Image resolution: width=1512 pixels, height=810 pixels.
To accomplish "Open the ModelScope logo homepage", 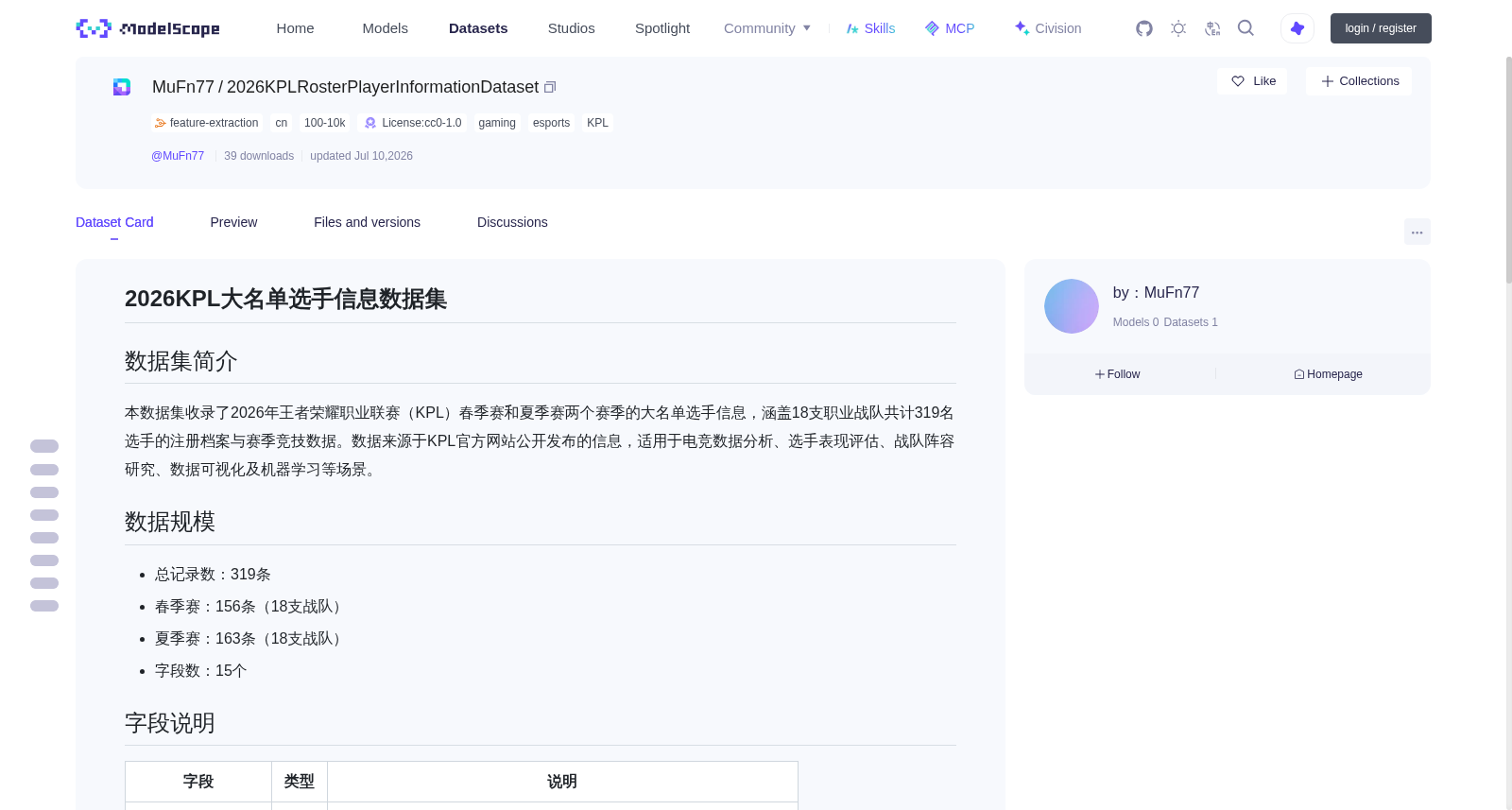I will [148, 28].
